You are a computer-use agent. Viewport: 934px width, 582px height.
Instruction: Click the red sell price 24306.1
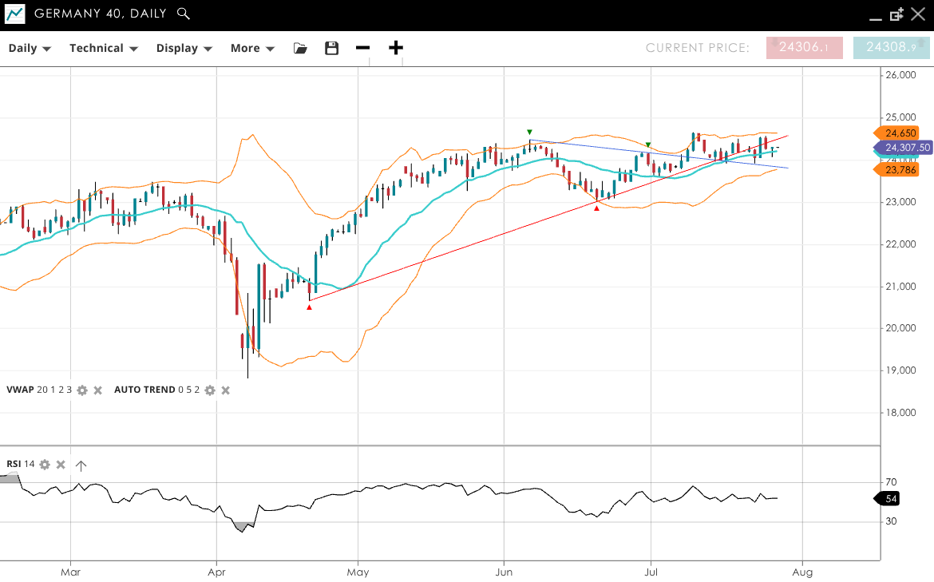[x=804, y=48]
